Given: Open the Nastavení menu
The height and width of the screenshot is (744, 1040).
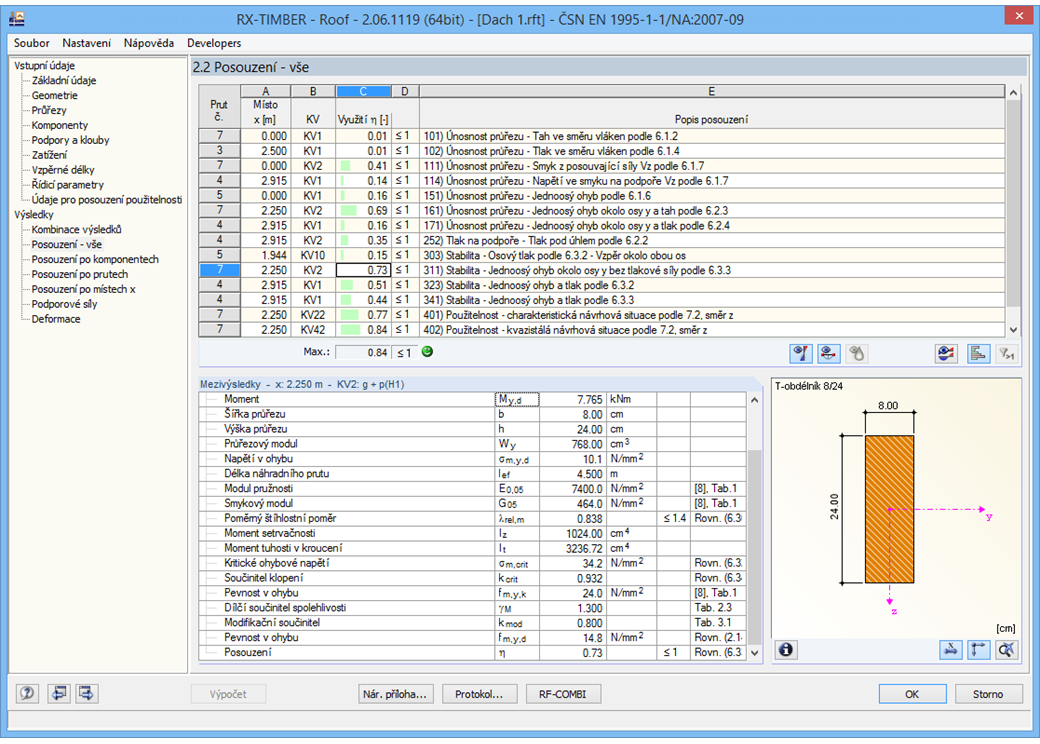Looking at the screenshot, I should (86, 43).
